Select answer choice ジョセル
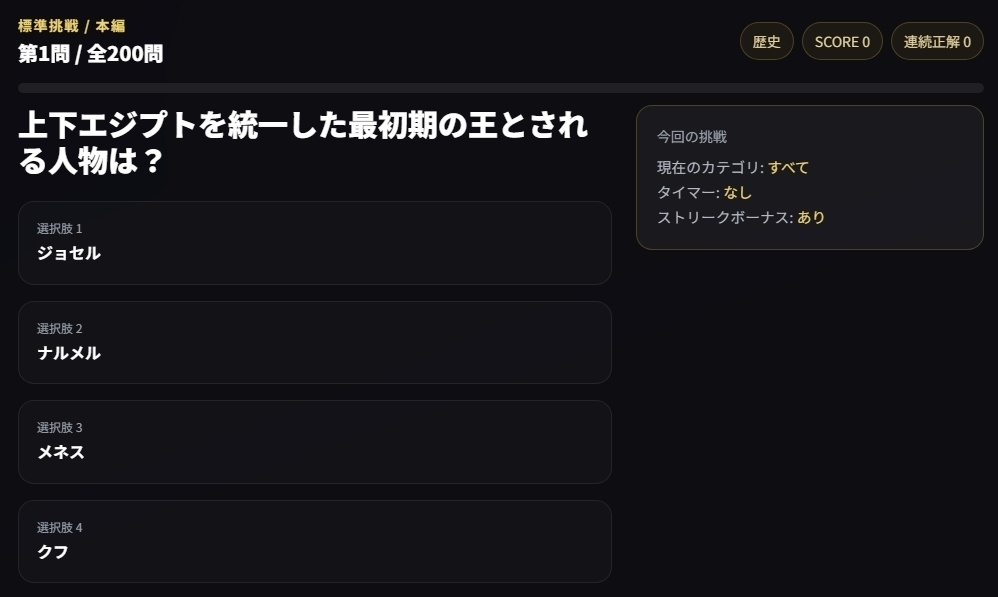 pos(315,243)
